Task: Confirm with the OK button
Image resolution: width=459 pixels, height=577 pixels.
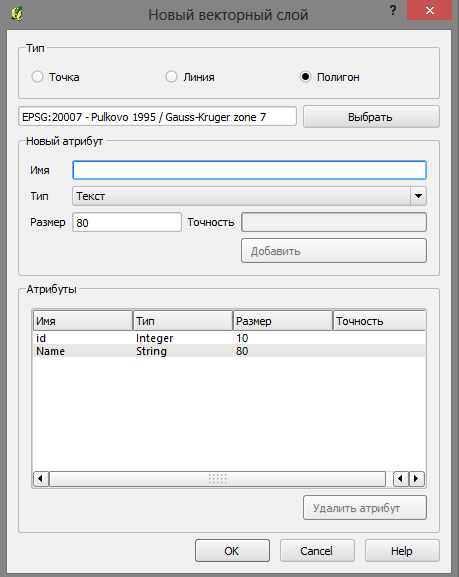Action: coord(232,551)
